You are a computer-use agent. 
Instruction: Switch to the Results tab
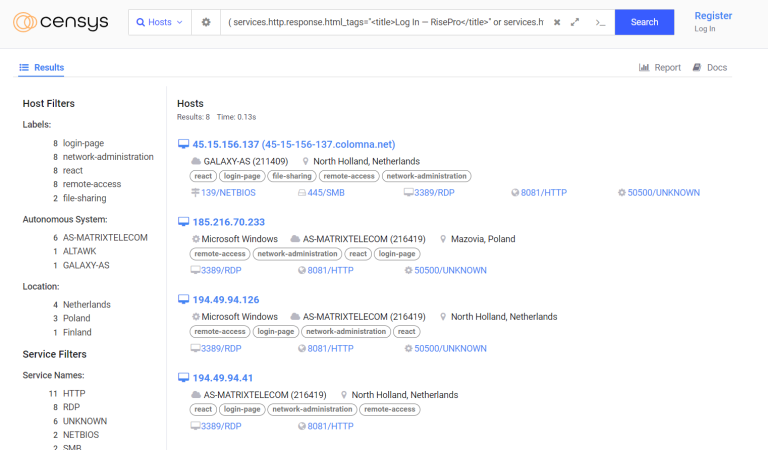41,68
